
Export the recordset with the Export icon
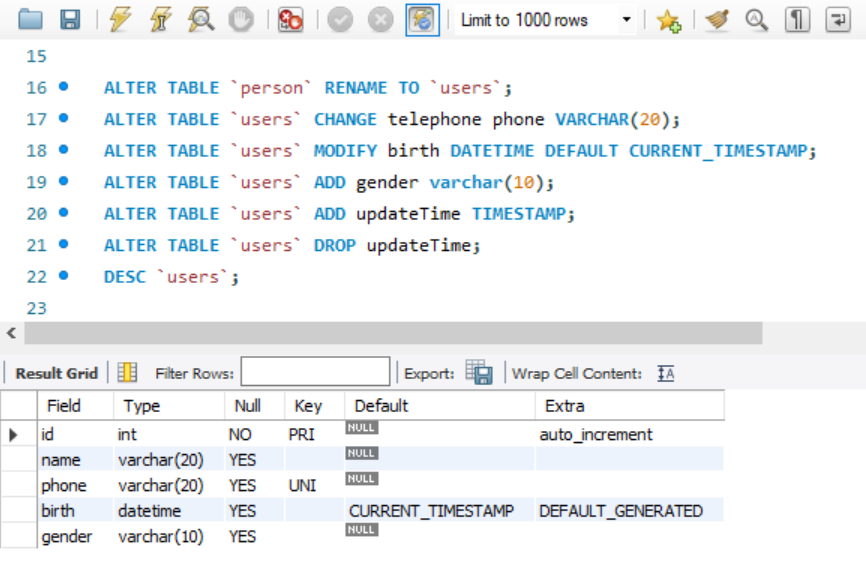coord(479,372)
